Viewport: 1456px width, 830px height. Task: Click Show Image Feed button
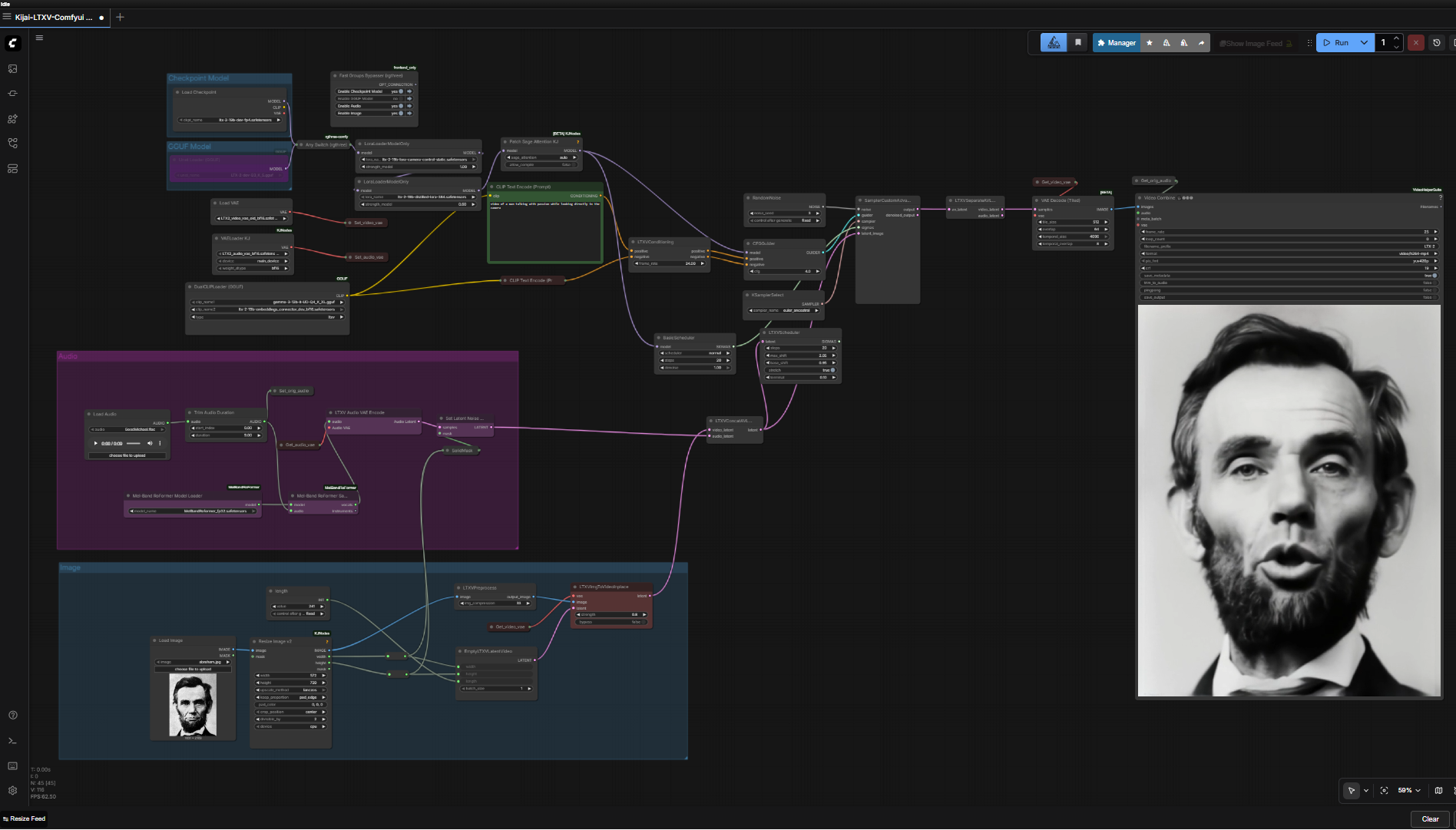[x=1256, y=44]
